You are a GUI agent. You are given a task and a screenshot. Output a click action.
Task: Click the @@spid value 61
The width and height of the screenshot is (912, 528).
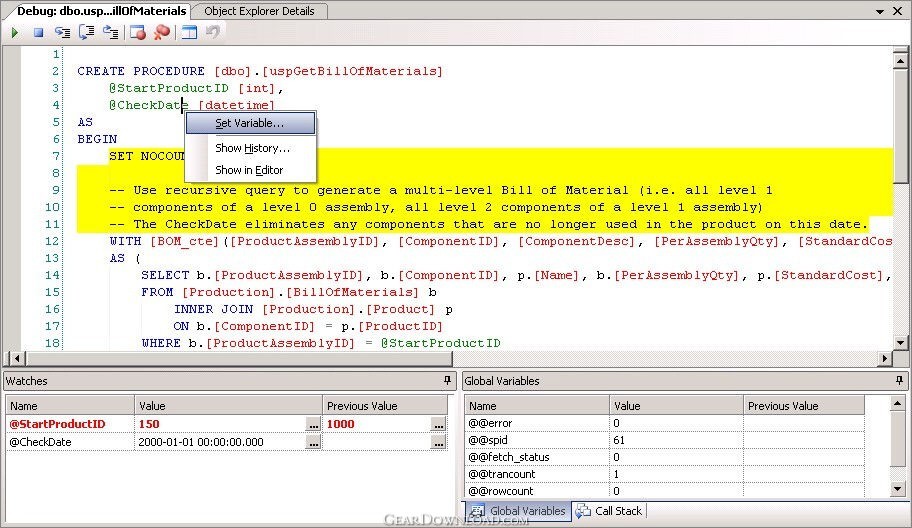(619, 440)
